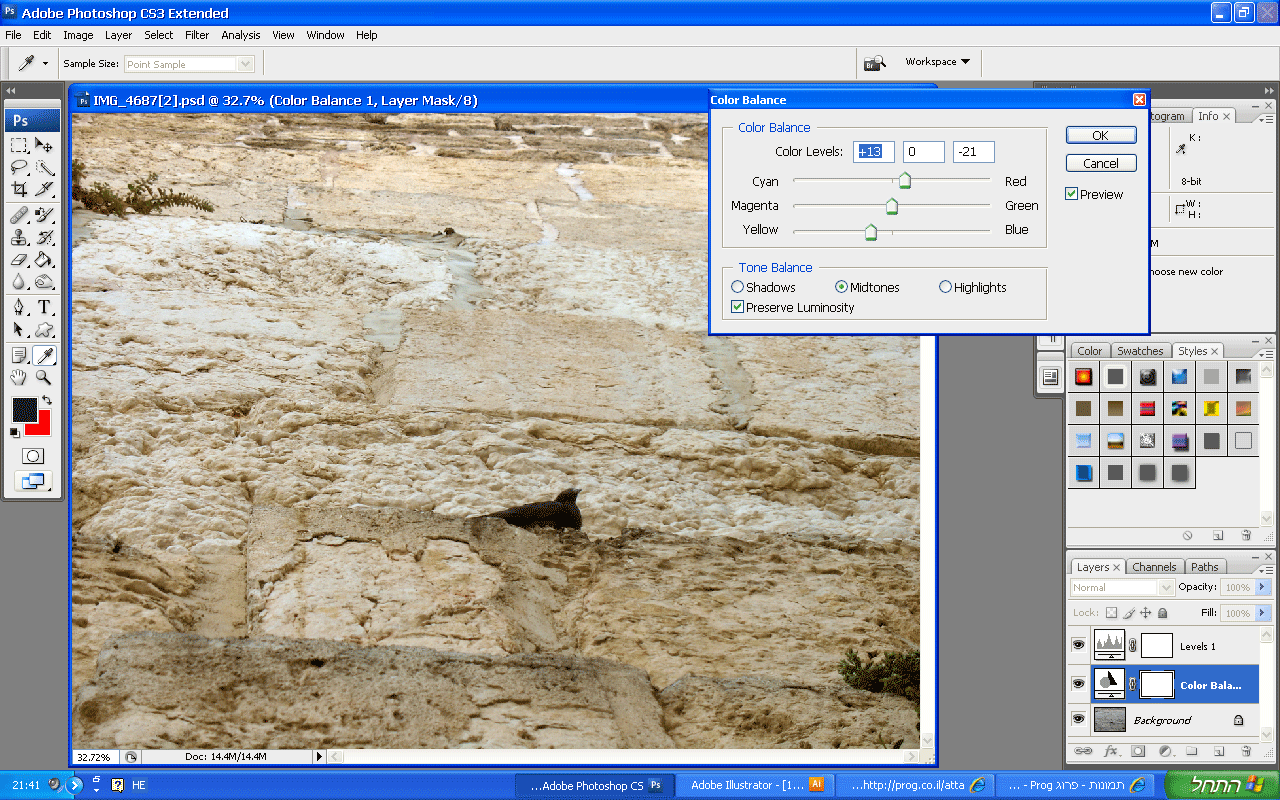Image resolution: width=1280 pixels, height=800 pixels.
Task: Select the Horizontal Type tool
Action: pos(44,307)
